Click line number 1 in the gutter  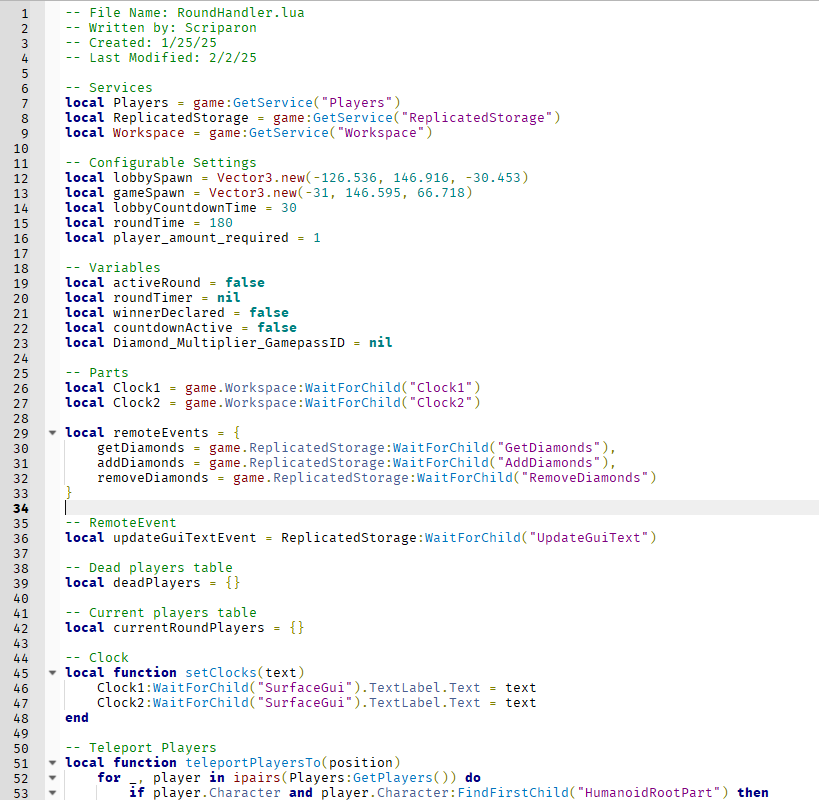25,14
